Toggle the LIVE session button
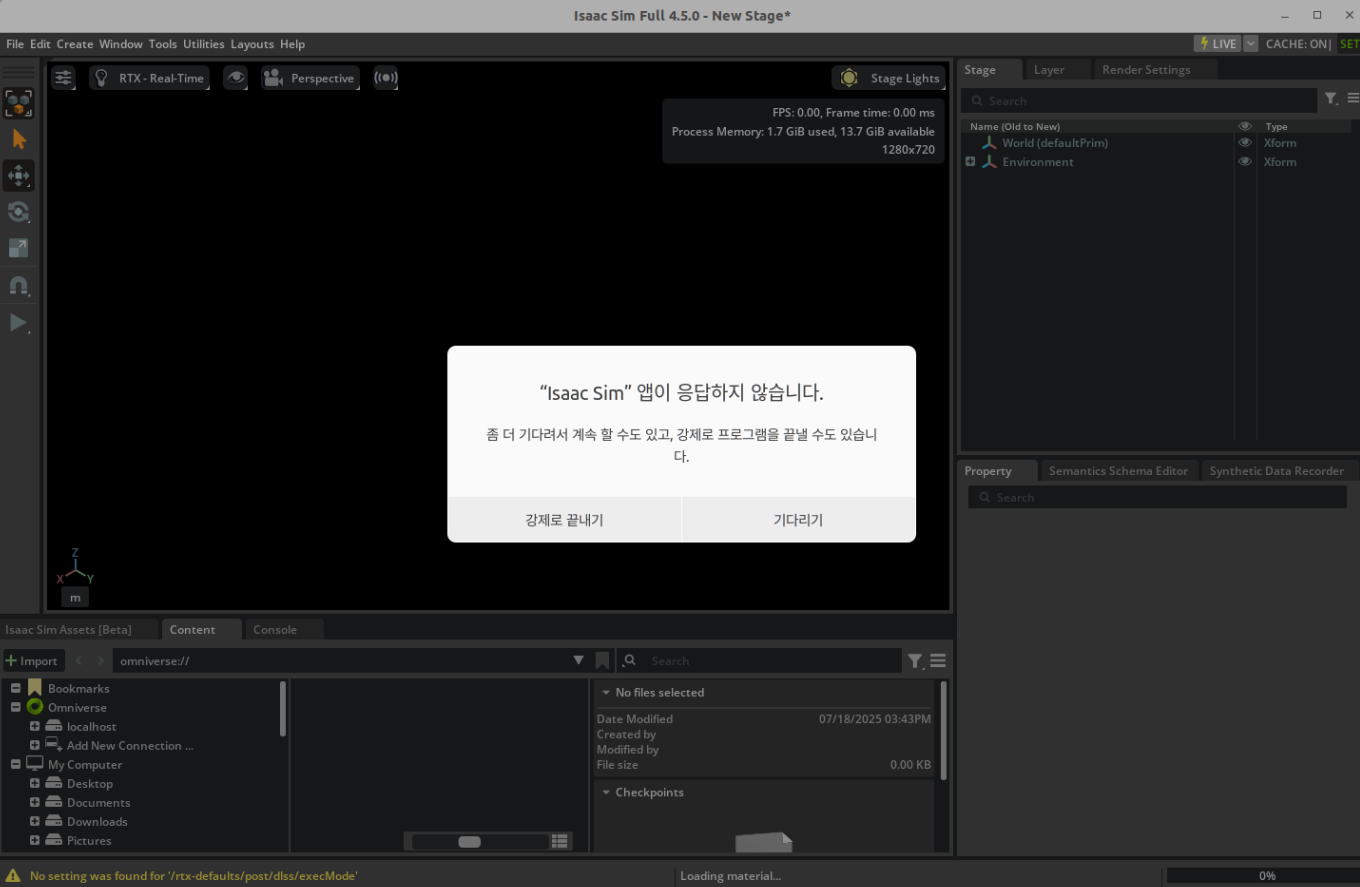The height and width of the screenshot is (887, 1360). click(1217, 44)
